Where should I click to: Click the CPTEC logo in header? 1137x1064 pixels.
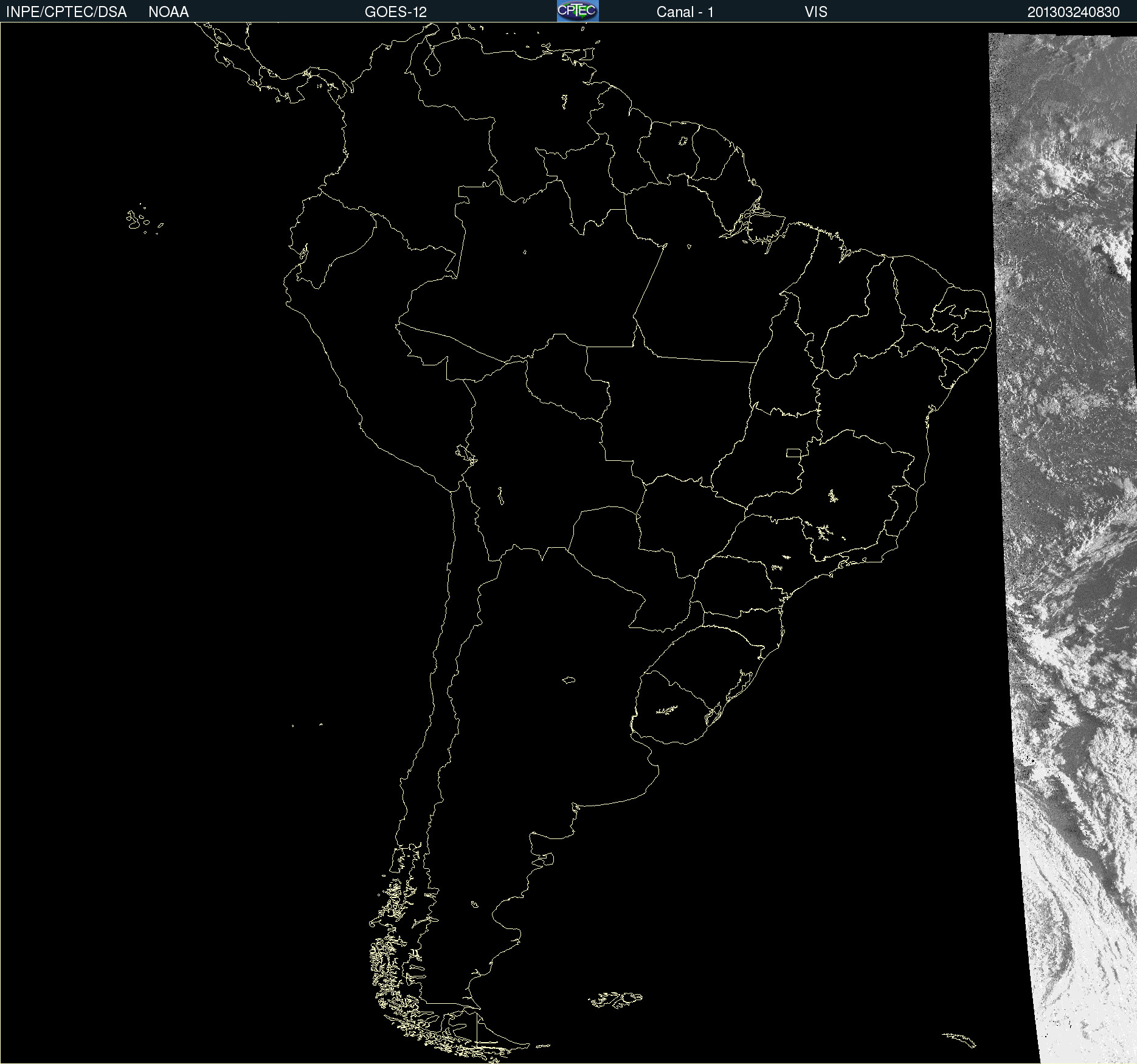[x=578, y=11]
